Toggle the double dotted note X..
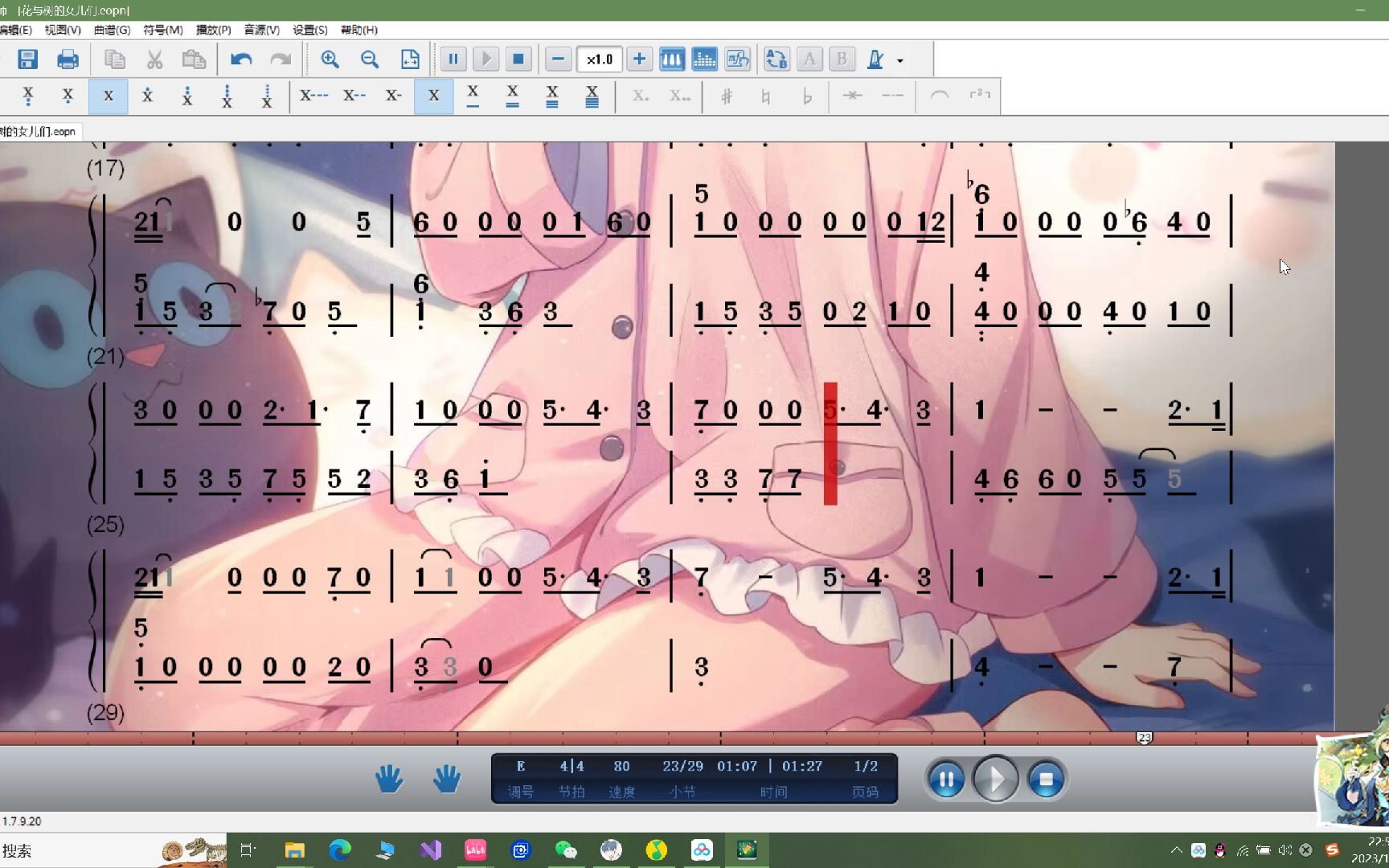The height and width of the screenshot is (868, 1389). coord(680,96)
